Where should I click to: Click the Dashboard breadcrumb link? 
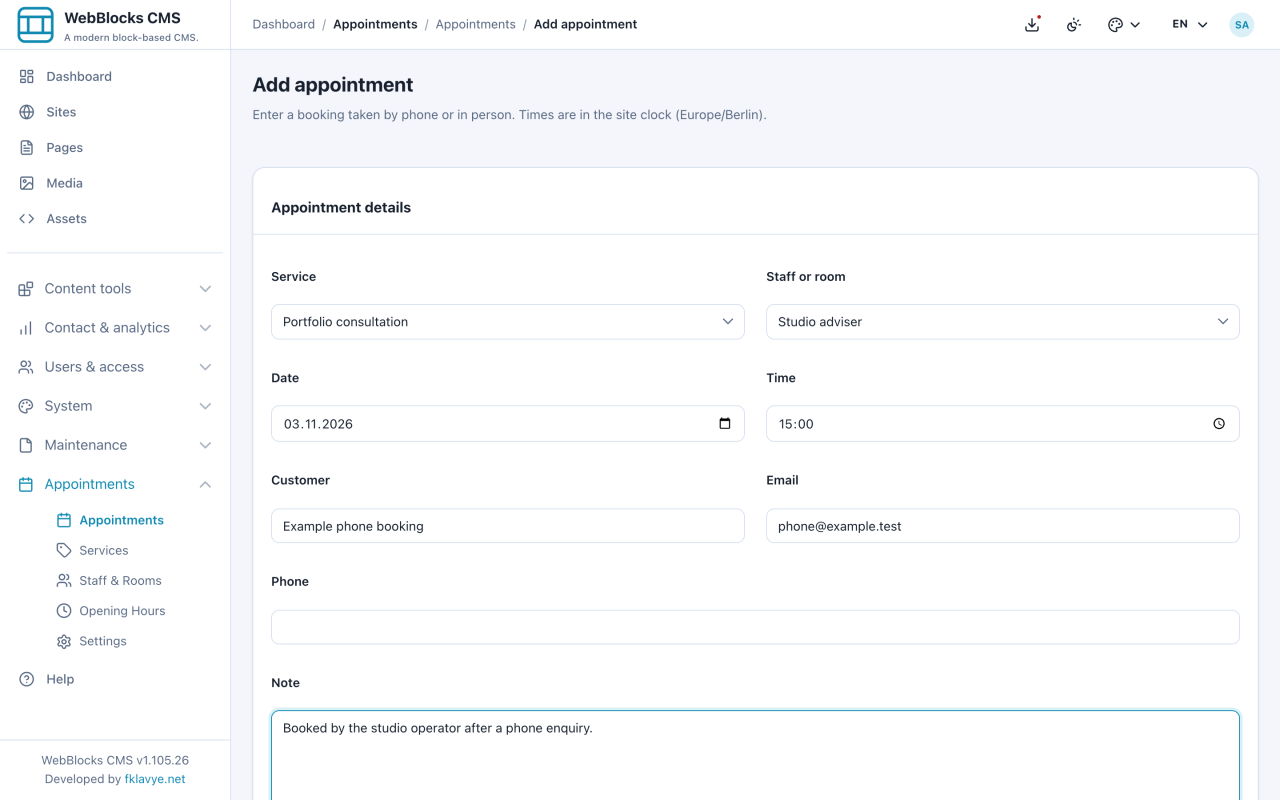coord(284,24)
